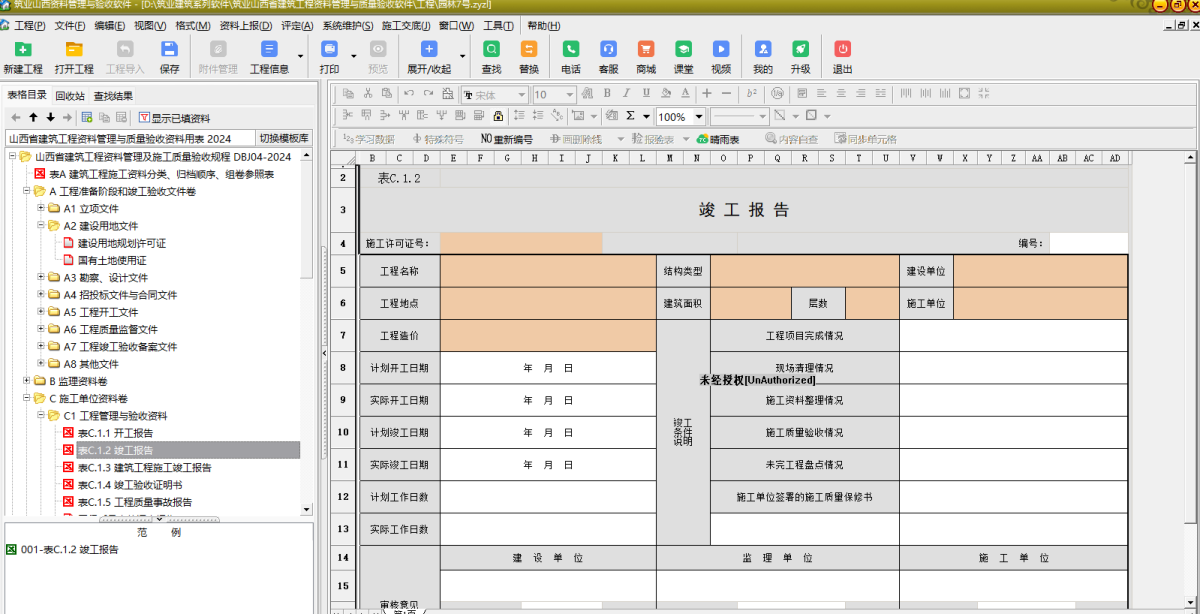Viewport: 1200px width, 614px height.
Task: Switch to the 回收站 tab
Action: tap(69, 96)
